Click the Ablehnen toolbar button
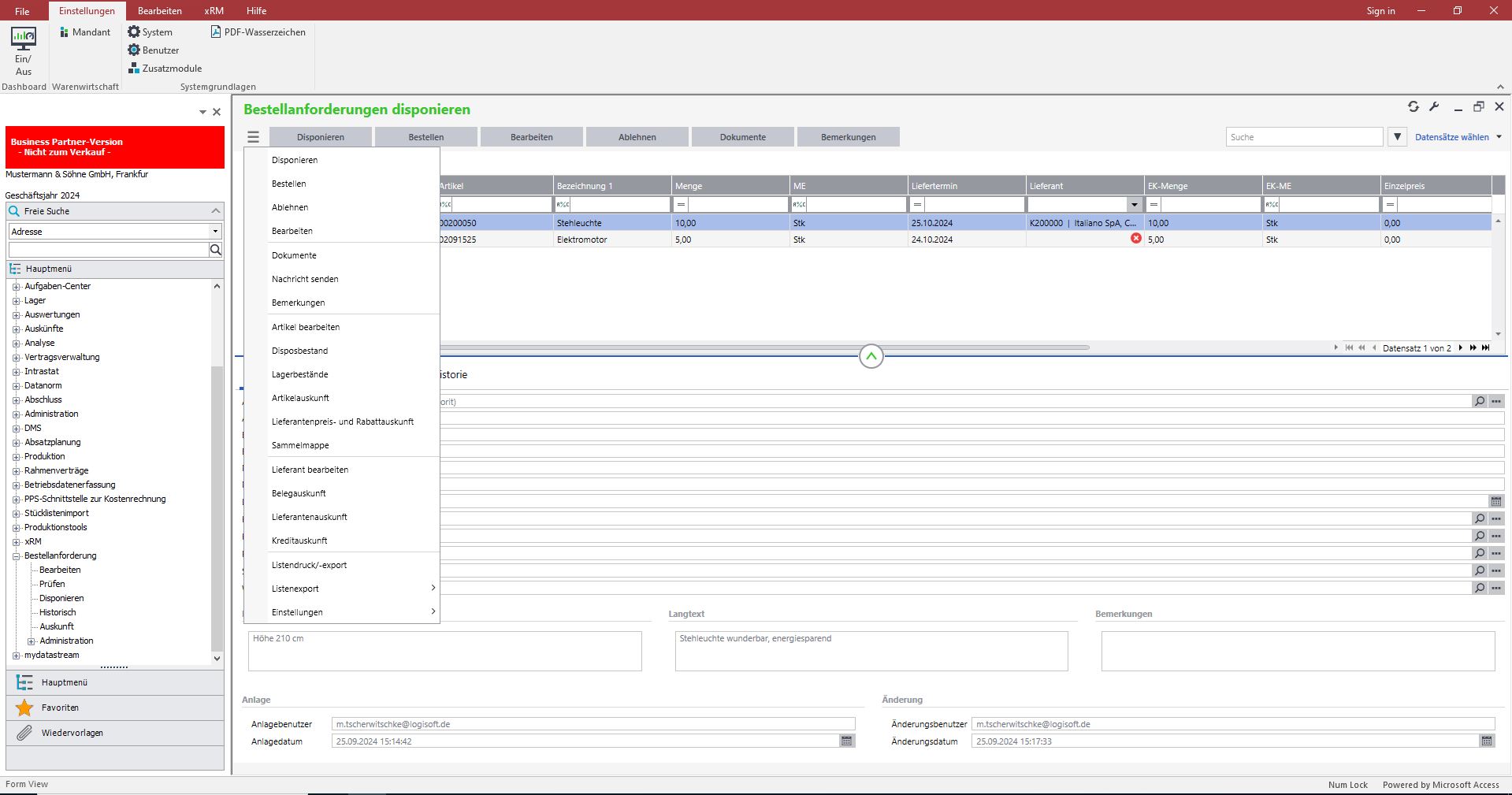Image resolution: width=1512 pixels, height=795 pixels. [x=637, y=137]
